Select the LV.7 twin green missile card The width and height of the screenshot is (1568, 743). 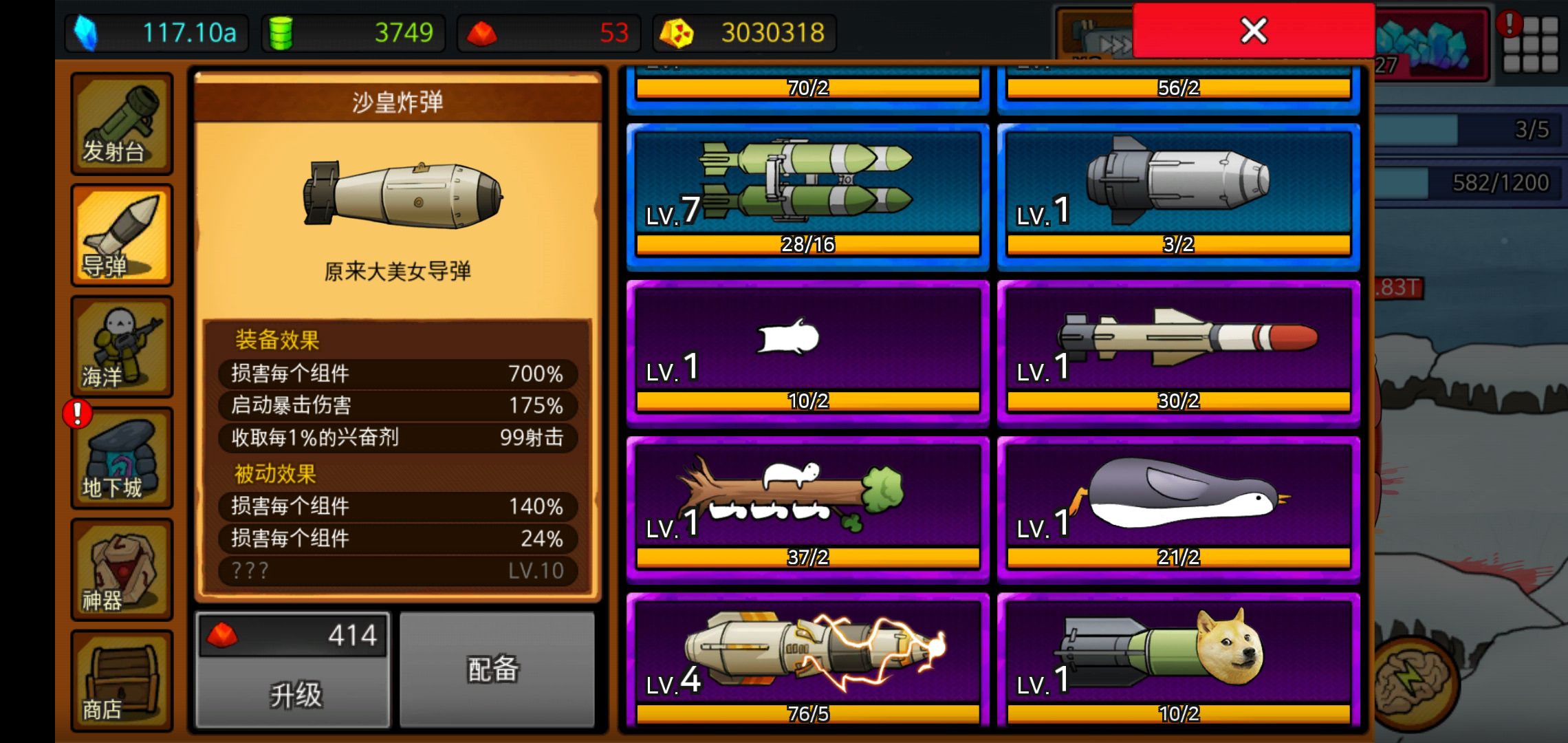click(x=807, y=197)
